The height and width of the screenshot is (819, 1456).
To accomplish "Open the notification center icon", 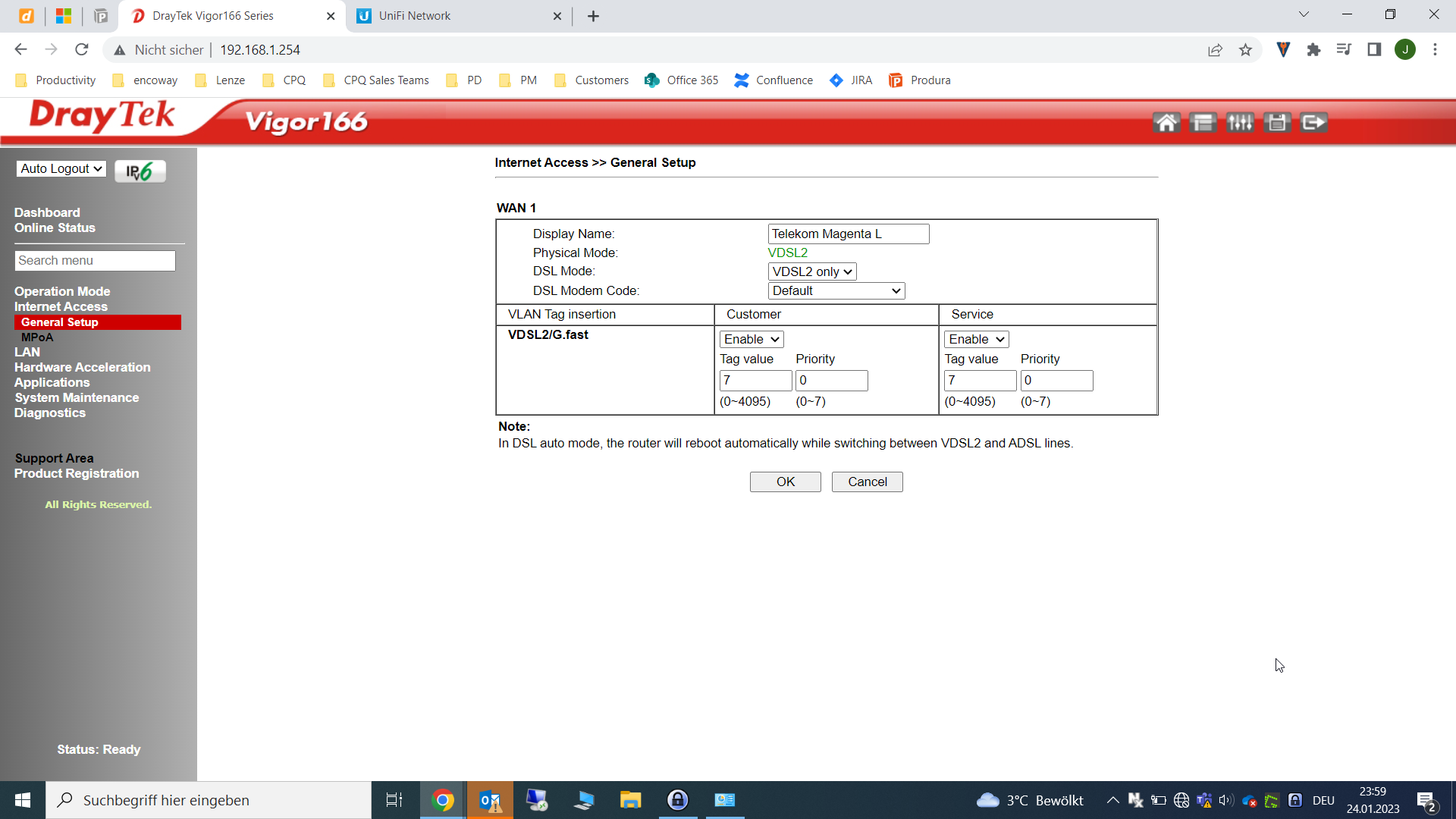I will (x=1426, y=801).
